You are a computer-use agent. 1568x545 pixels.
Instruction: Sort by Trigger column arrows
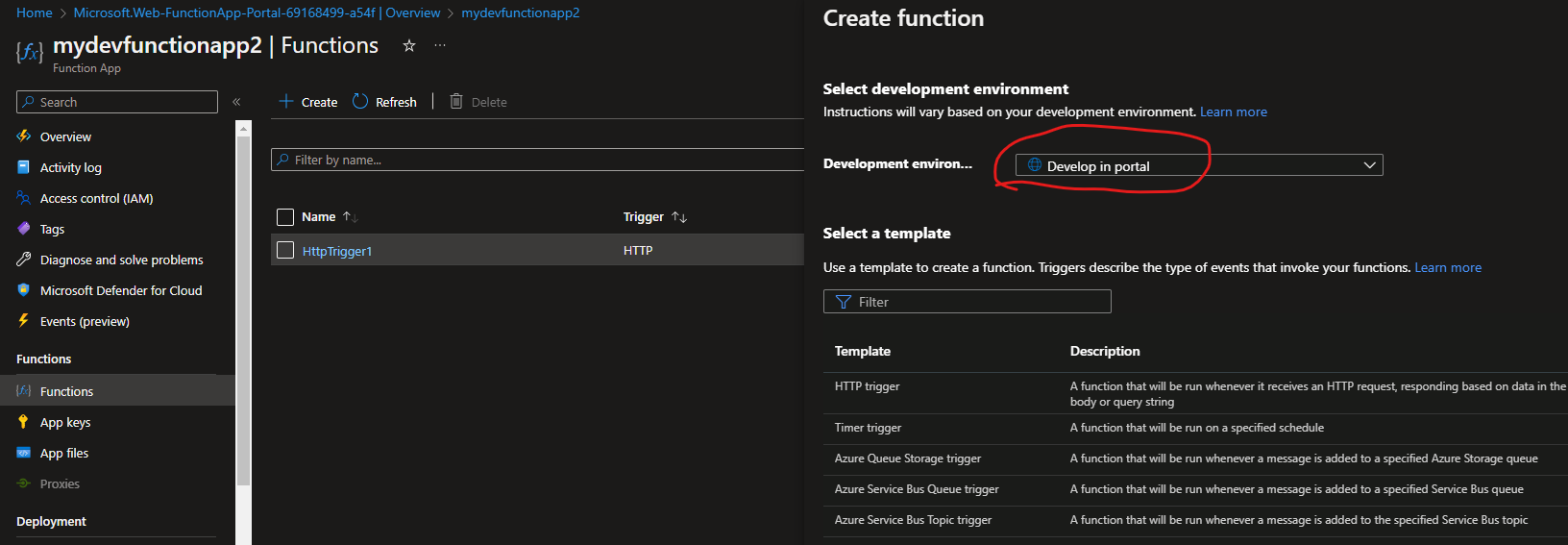click(x=679, y=217)
